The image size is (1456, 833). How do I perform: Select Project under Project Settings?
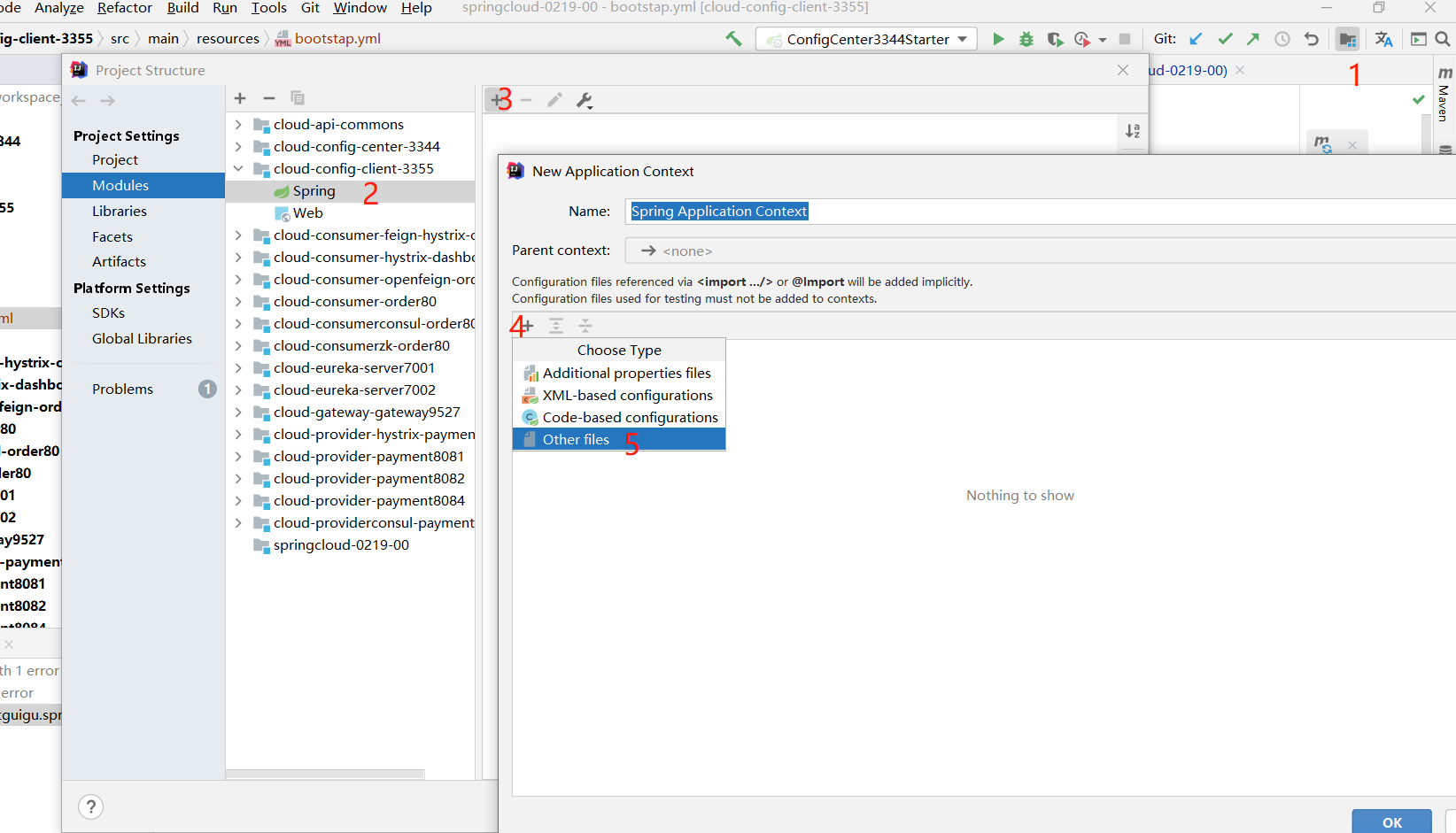(115, 160)
